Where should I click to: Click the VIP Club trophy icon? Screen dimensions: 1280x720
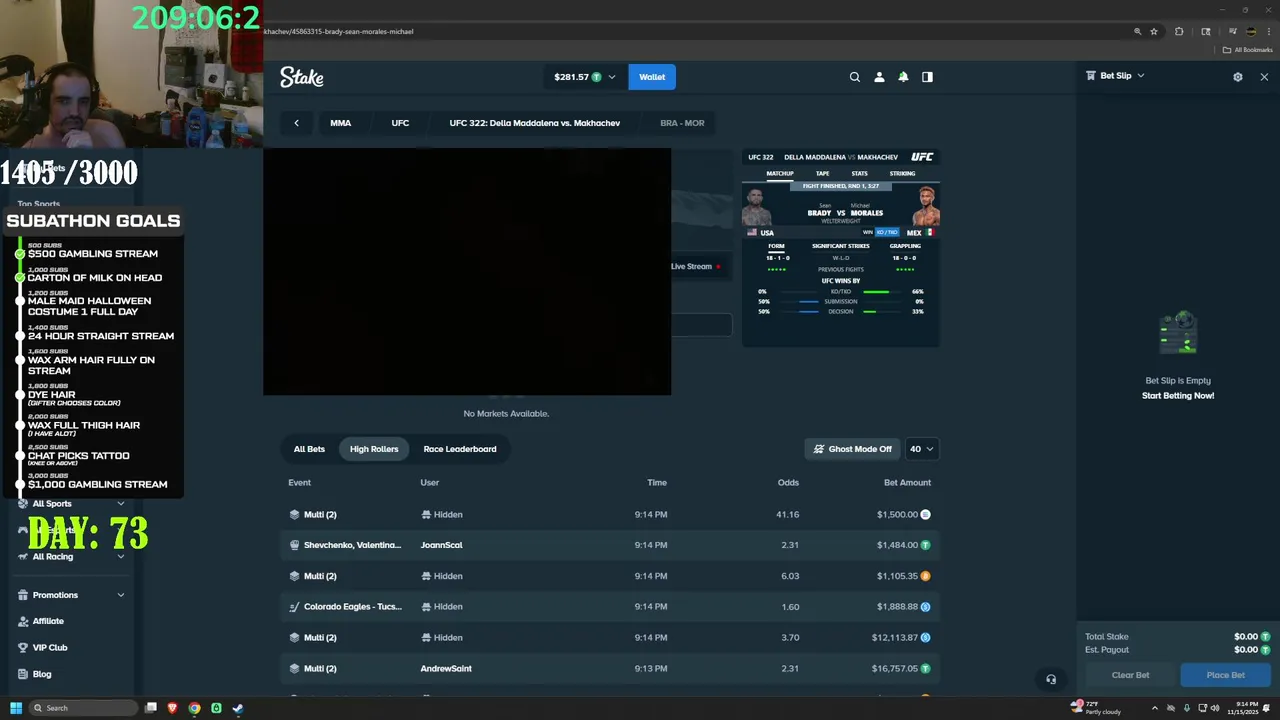(x=23, y=647)
